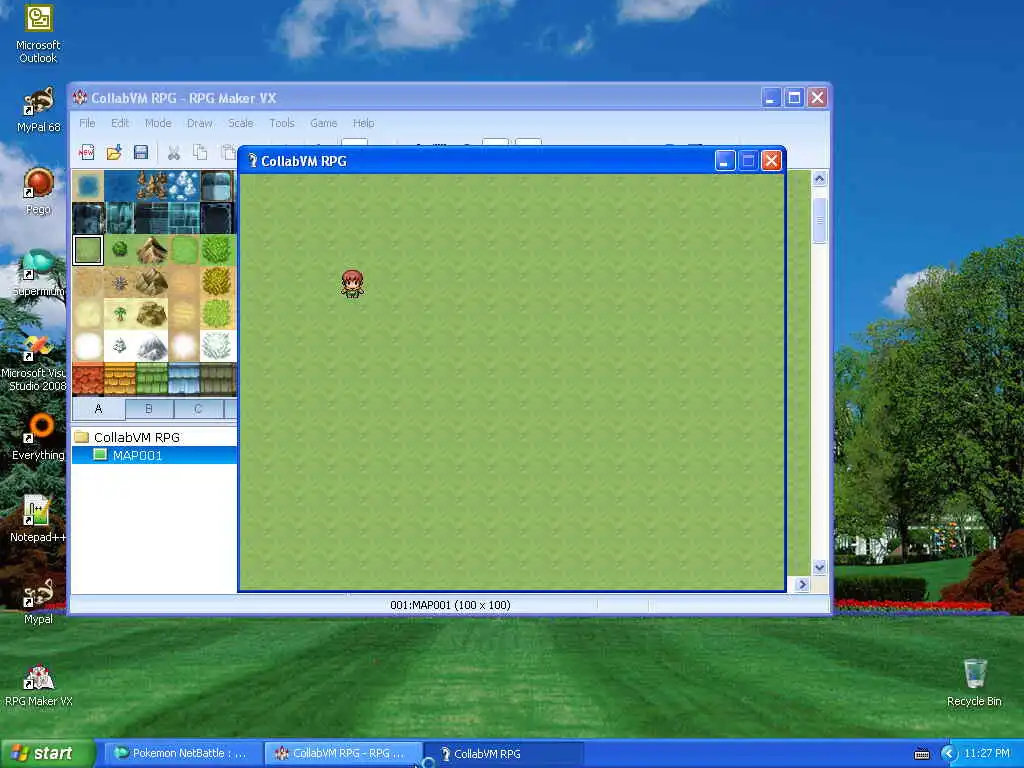This screenshot has height=768, width=1024.
Task: Pick the orange shingle roof tile
Action: 120,379
